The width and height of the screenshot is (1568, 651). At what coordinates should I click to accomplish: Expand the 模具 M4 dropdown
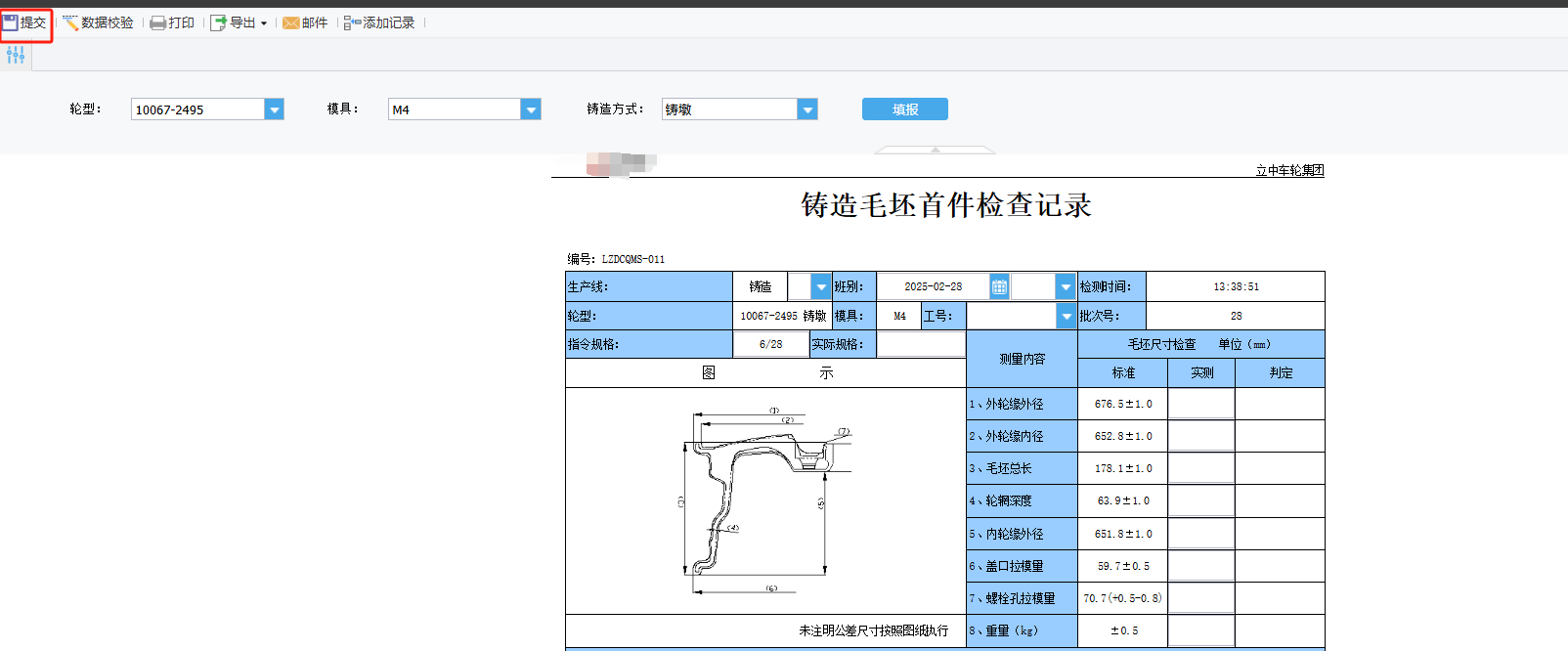click(531, 109)
